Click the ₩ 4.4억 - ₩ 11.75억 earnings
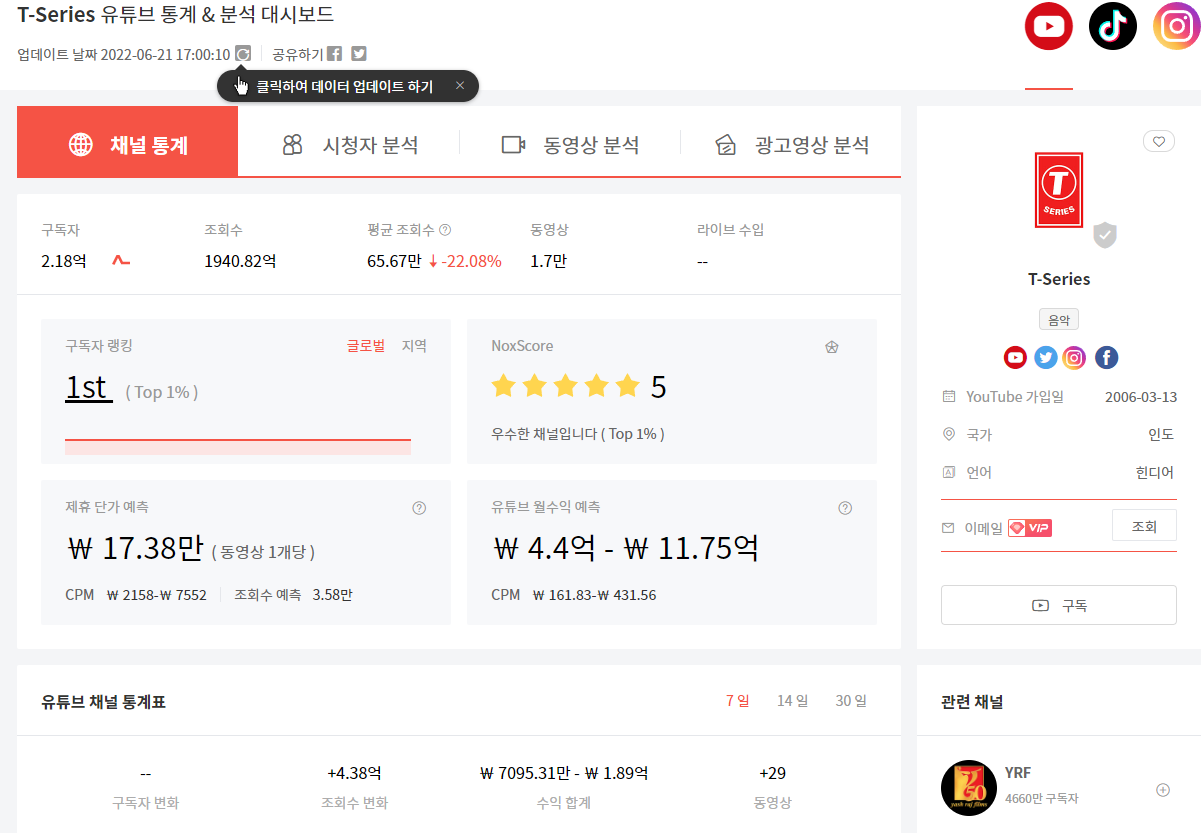 [x=625, y=548]
